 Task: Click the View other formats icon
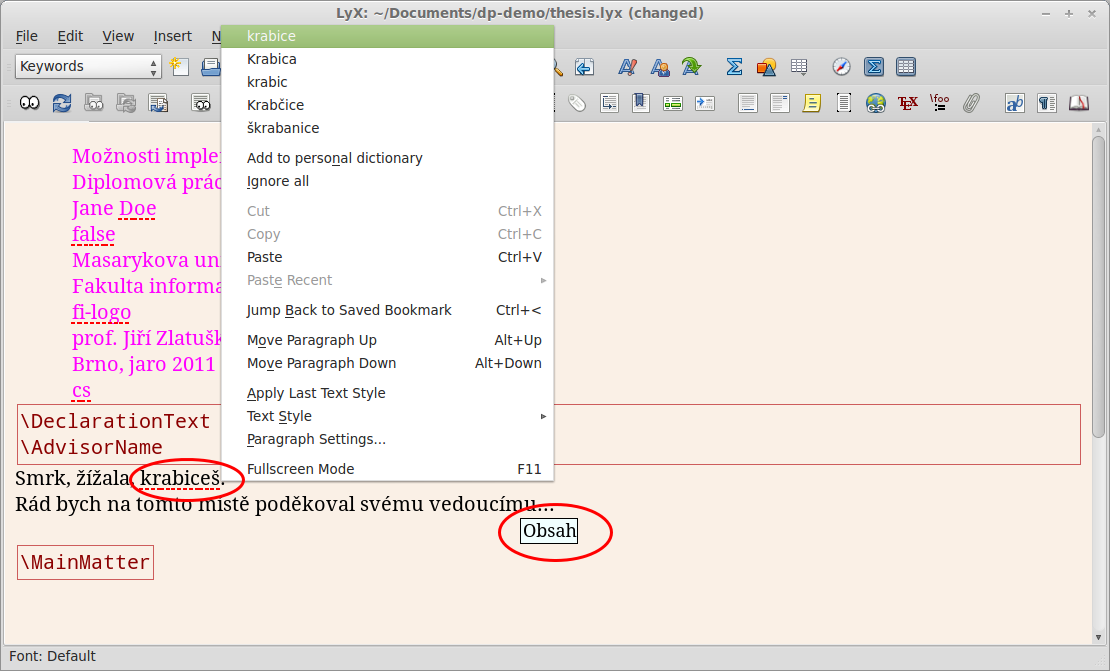[x=201, y=103]
